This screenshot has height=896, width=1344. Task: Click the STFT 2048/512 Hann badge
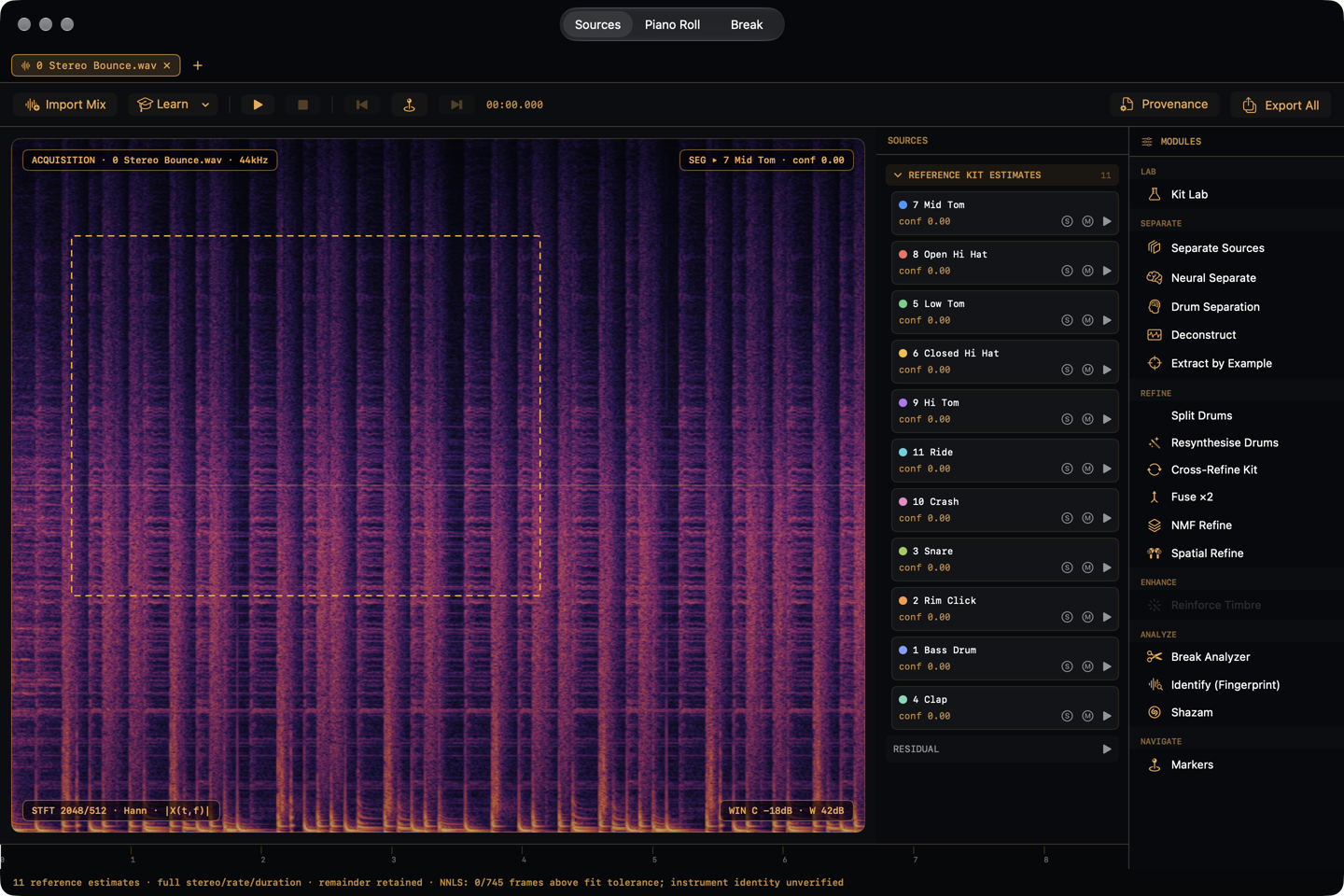121,811
